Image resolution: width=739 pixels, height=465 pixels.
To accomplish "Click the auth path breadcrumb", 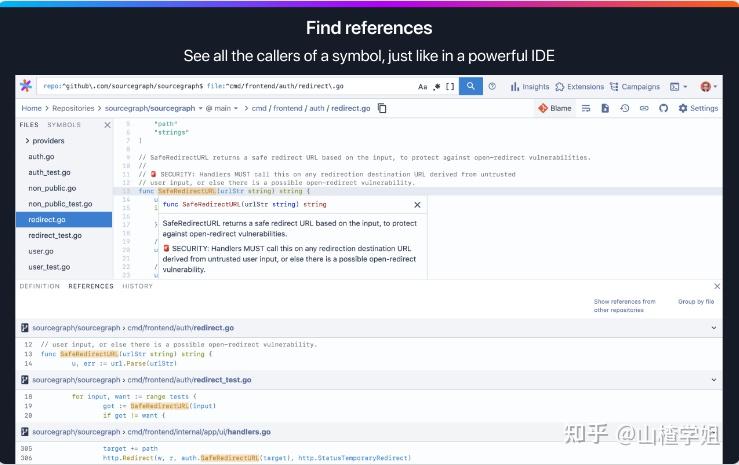I will pyautogui.click(x=317, y=108).
